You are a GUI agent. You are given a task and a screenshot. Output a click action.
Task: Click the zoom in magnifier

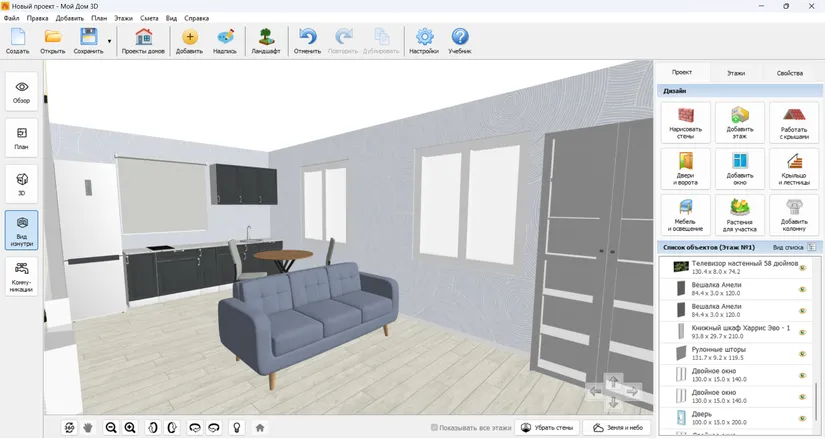tap(130, 428)
